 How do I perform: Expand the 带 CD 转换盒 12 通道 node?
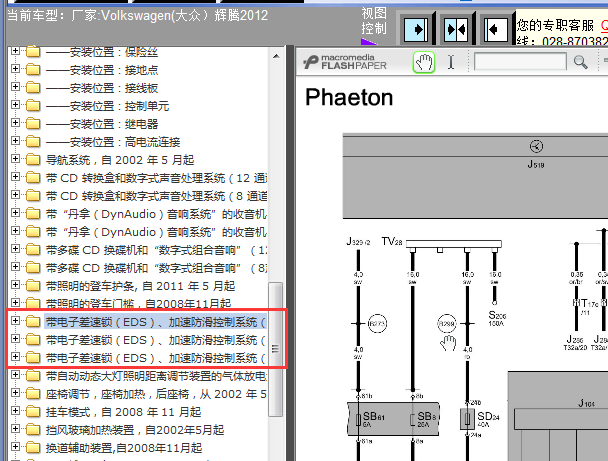coord(15,176)
